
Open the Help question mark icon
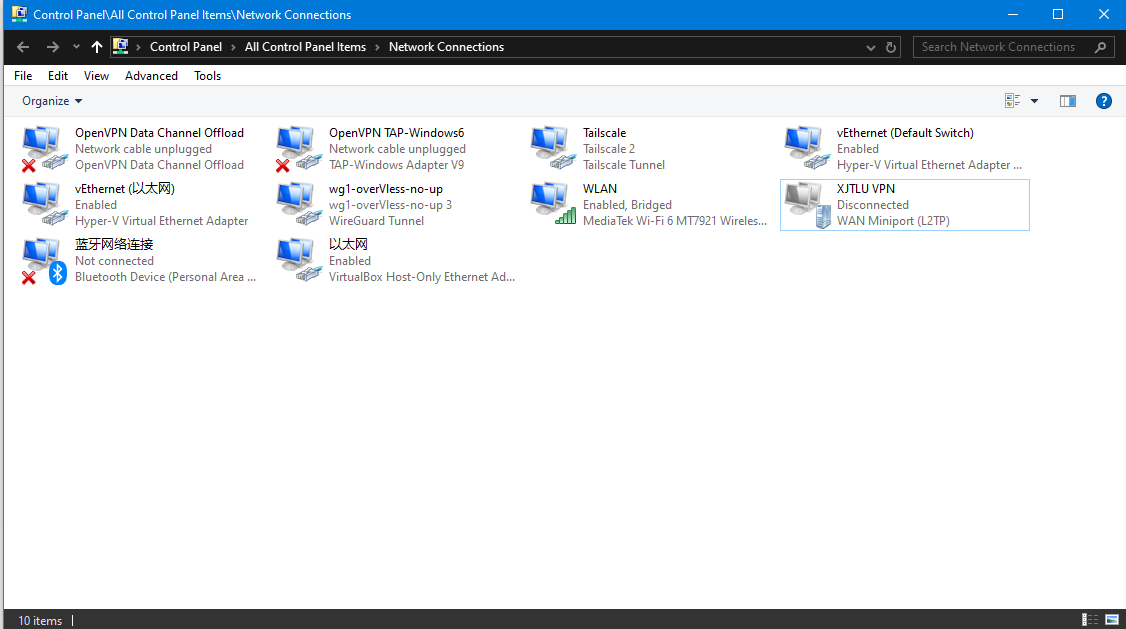tap(1104, 101)
